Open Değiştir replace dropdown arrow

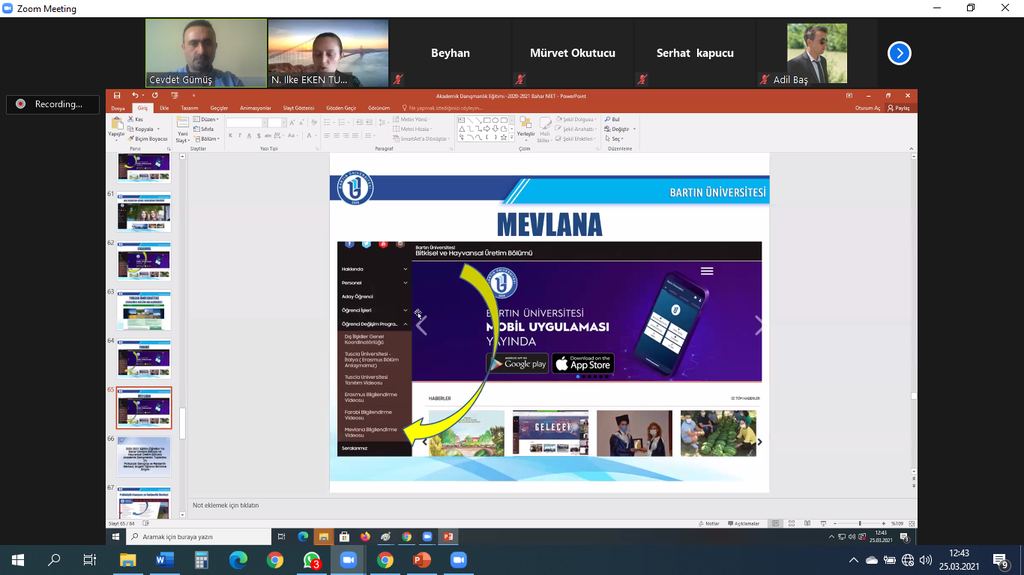point(634,129)
